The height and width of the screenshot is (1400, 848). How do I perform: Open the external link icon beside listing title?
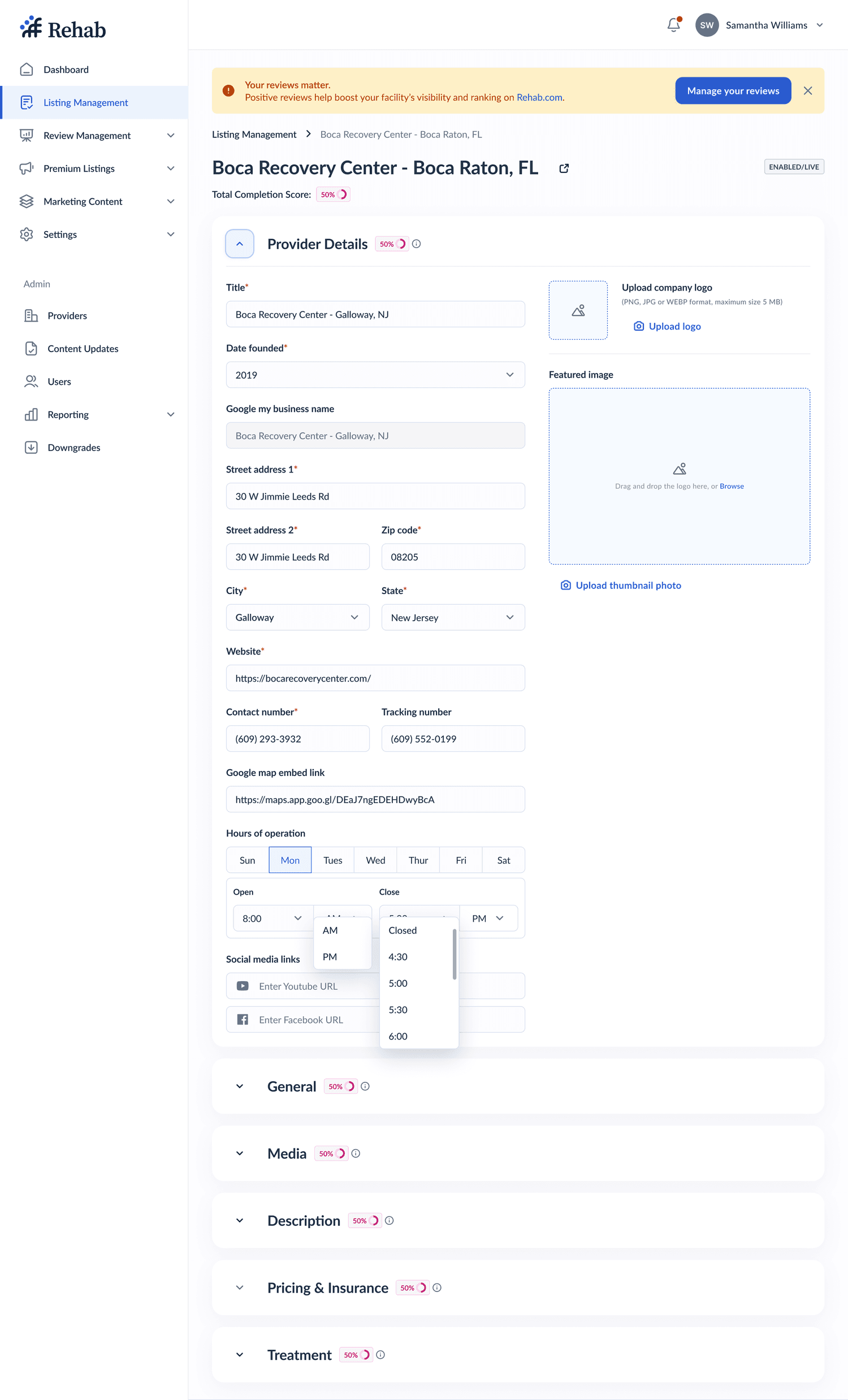click(x=564, y=168)
